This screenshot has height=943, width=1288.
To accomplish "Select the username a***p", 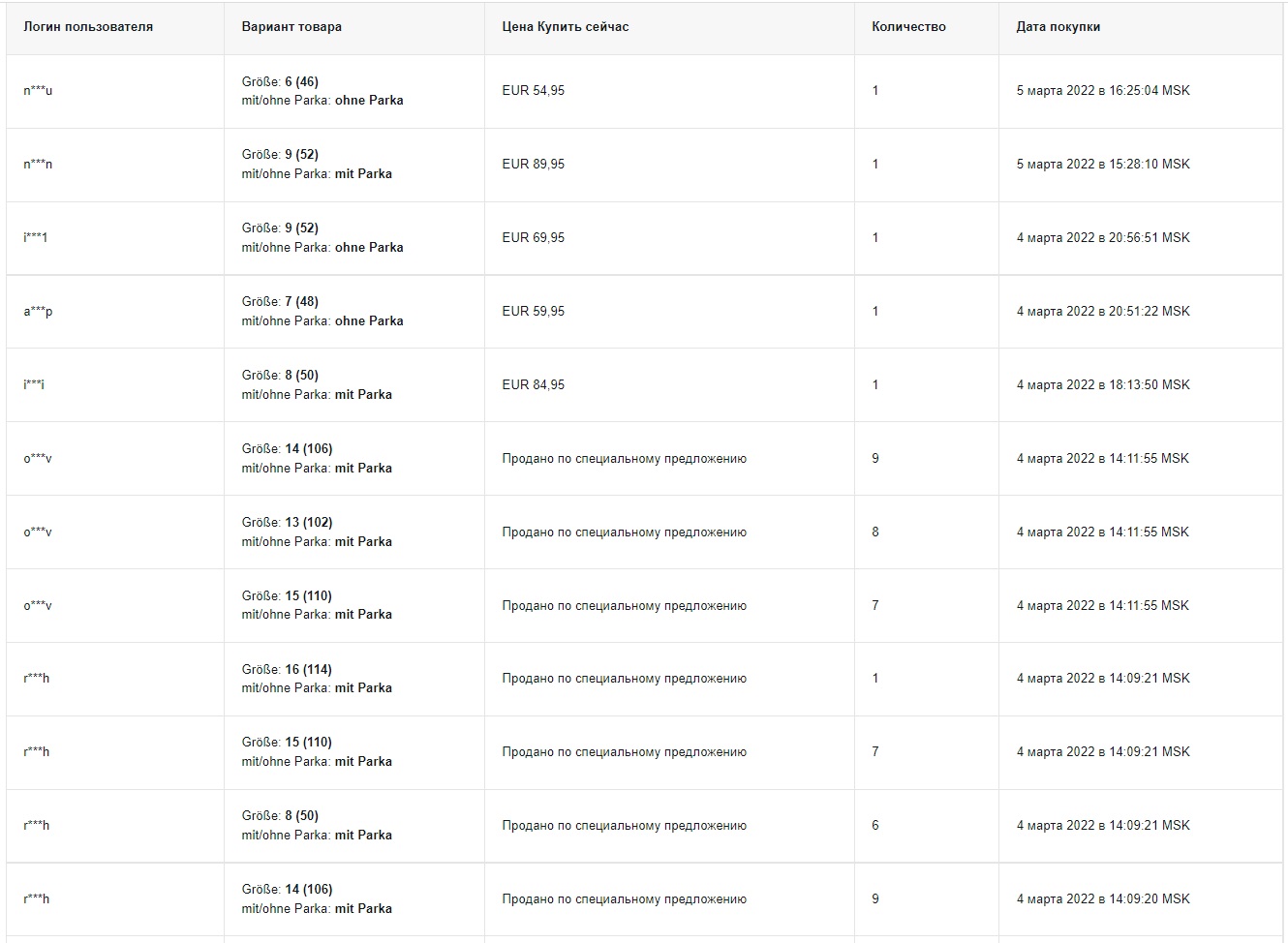I will (x=38, y=312).
